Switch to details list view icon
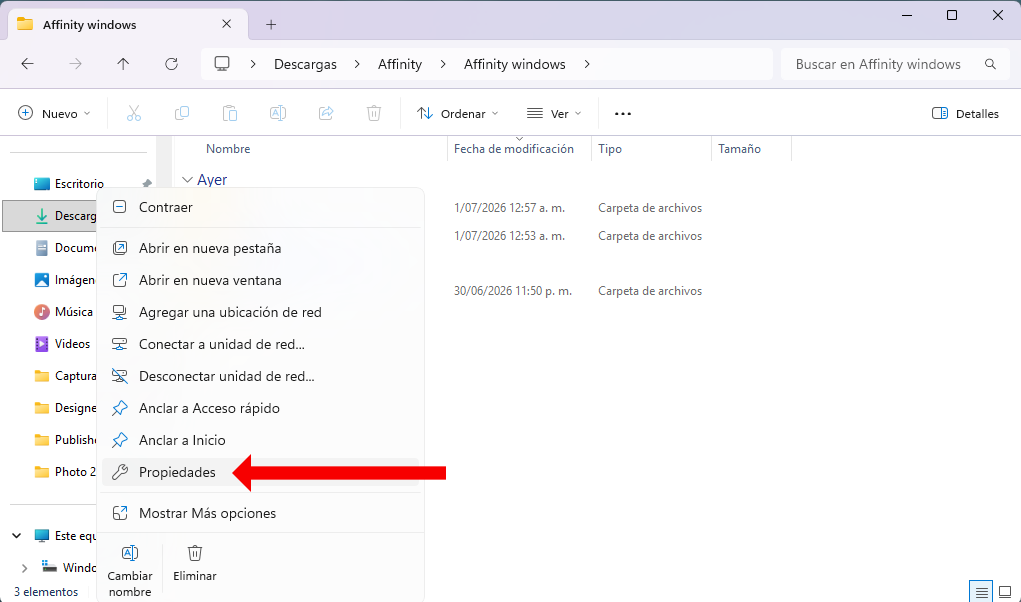This screenshot has width=1021, height=602. click(x=981, y=592)
